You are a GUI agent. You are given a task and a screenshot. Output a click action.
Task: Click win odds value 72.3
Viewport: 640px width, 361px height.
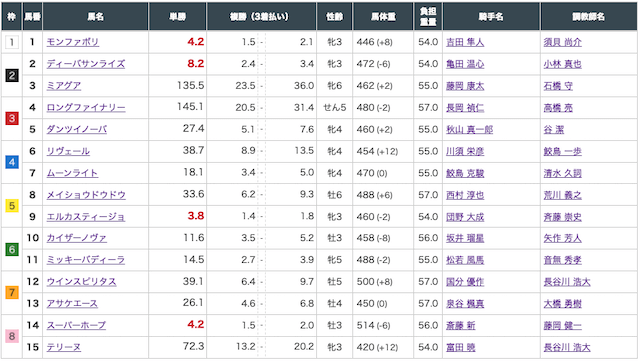click(193, 346)
